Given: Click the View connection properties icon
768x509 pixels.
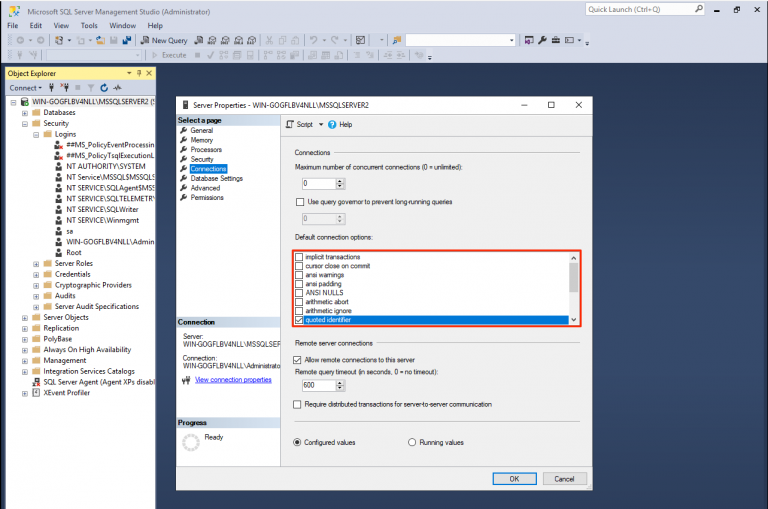Looking at the screenshot, I should click(186, 380).
